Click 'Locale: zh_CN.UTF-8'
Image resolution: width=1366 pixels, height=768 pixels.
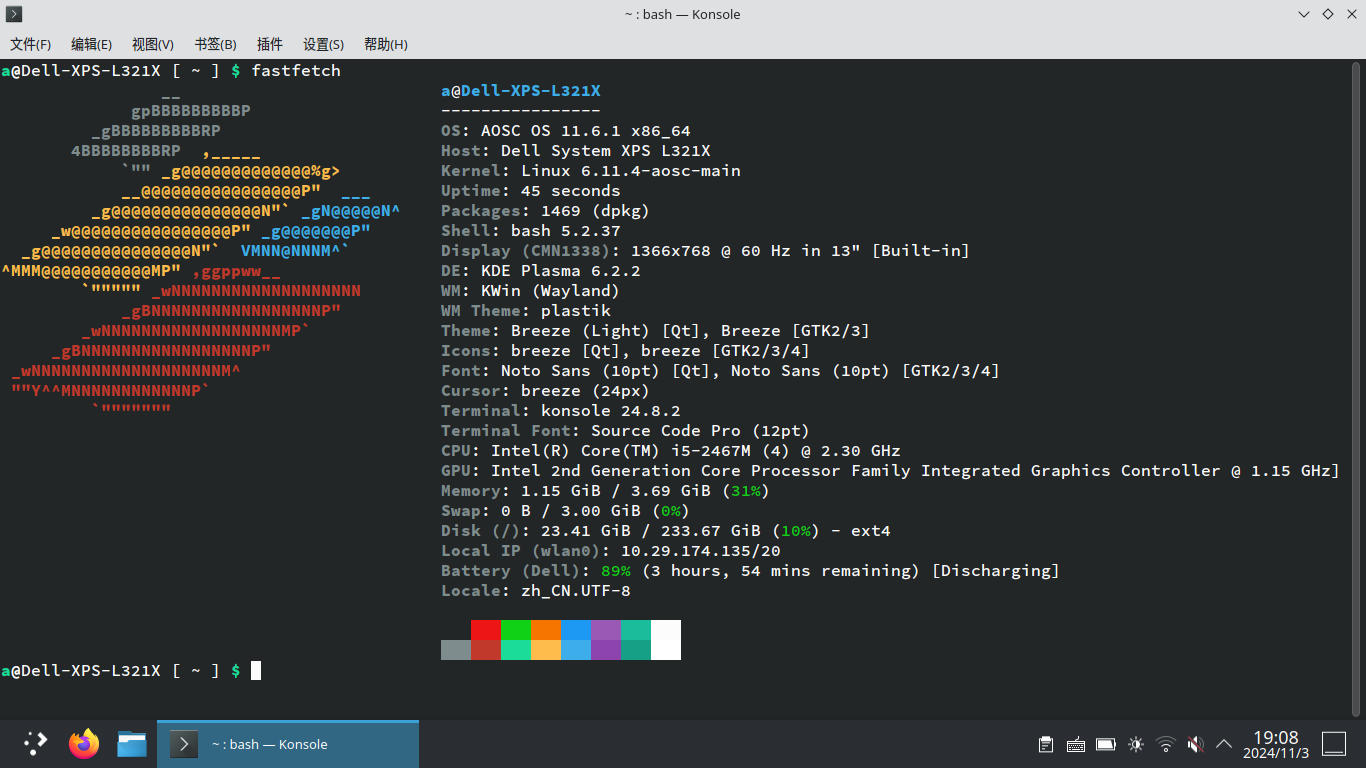pos(536,591)
